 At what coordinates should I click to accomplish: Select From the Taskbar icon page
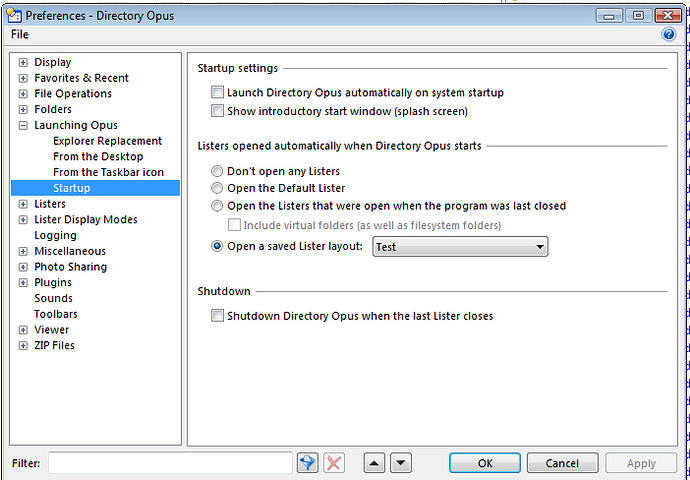108,172
